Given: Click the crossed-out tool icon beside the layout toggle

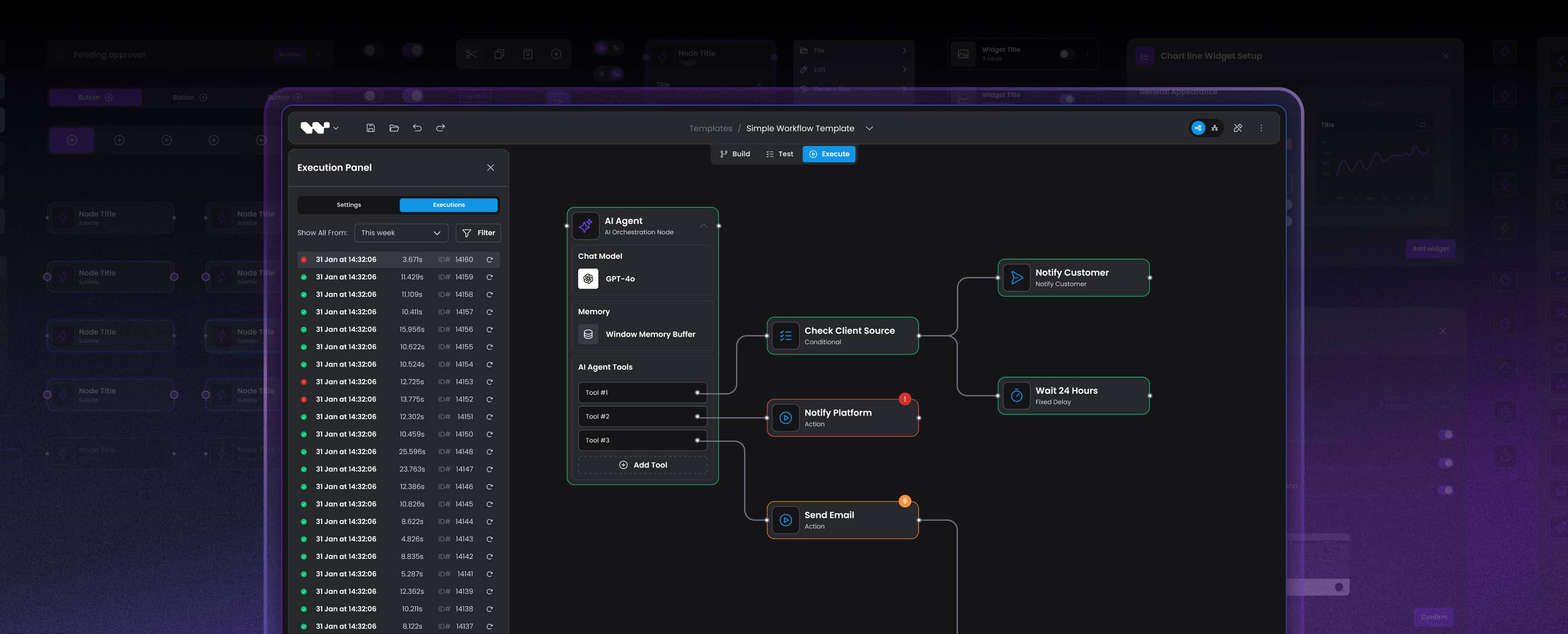Looking at the screenshot, I should coord(1238,128).
